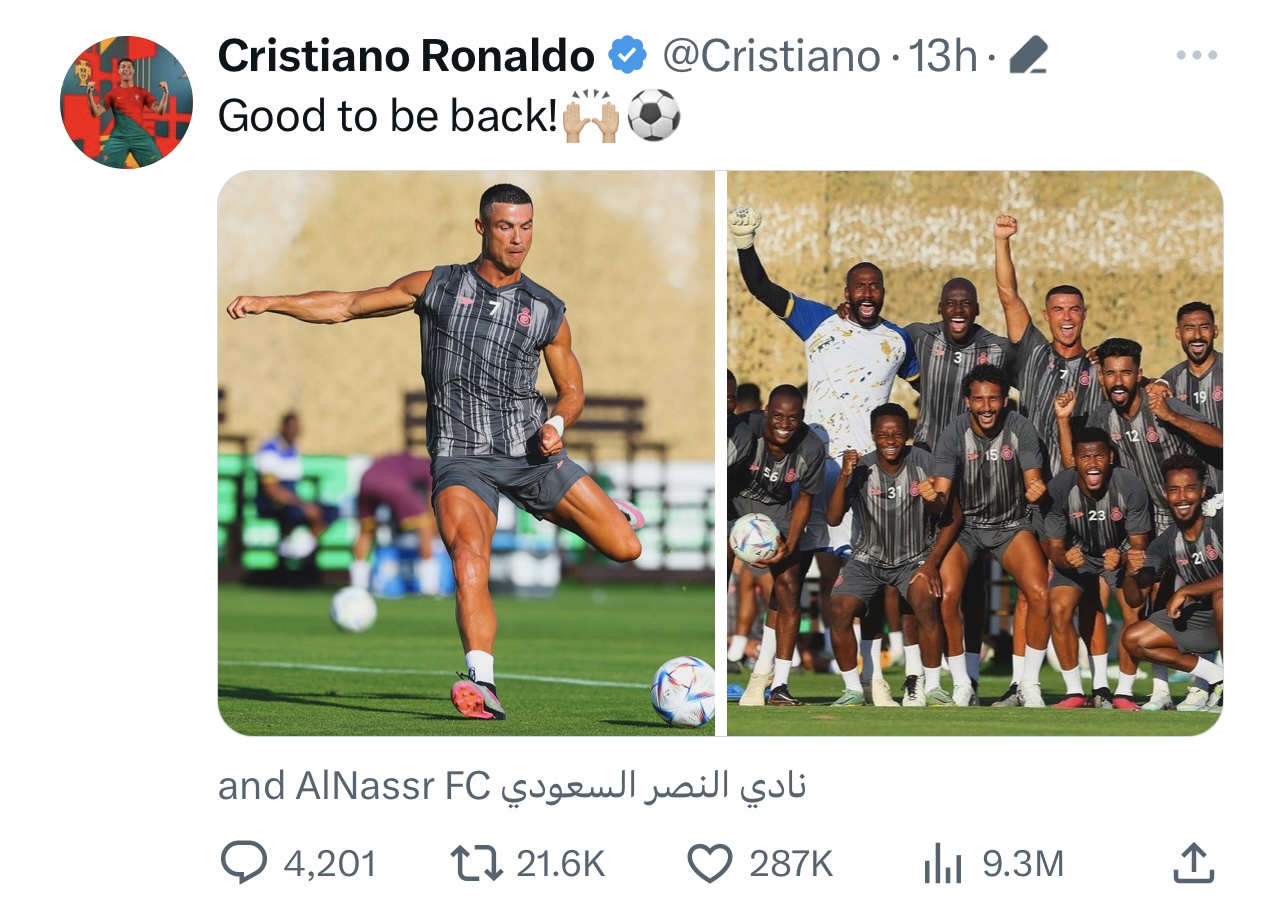Click the reply speech bubble icon
The image size is (1284, 907).
tap(243, 864)
